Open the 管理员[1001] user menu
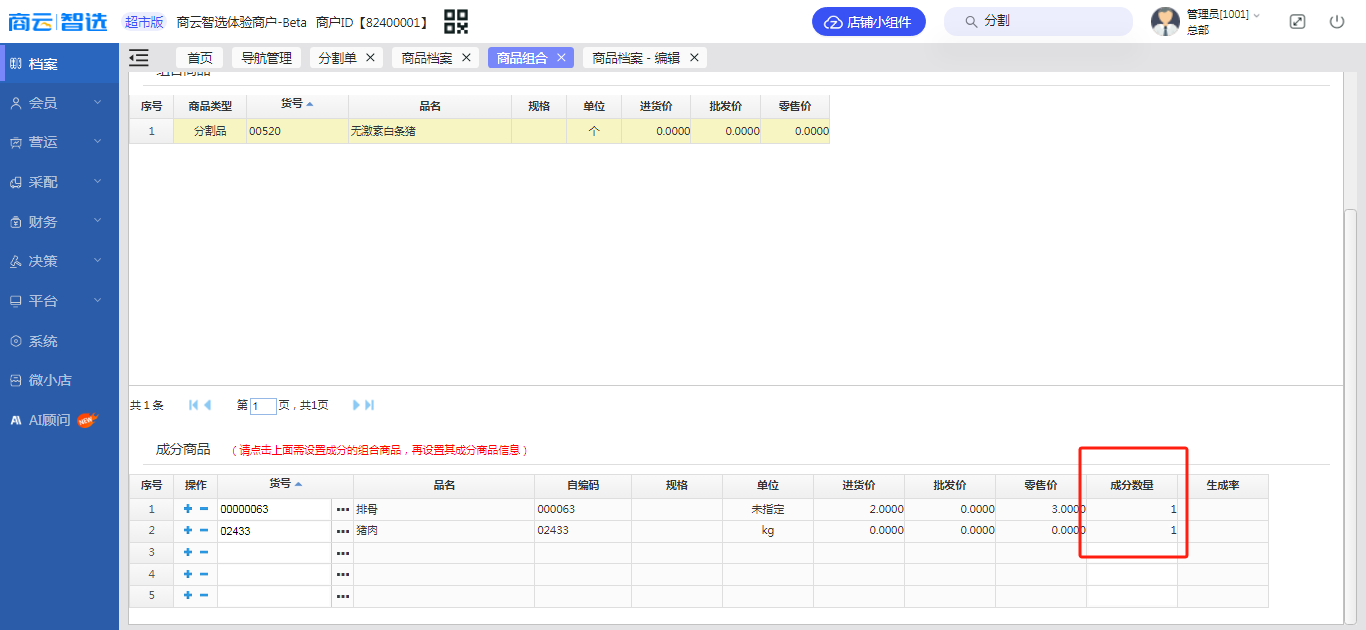 tap(1206, 22)
